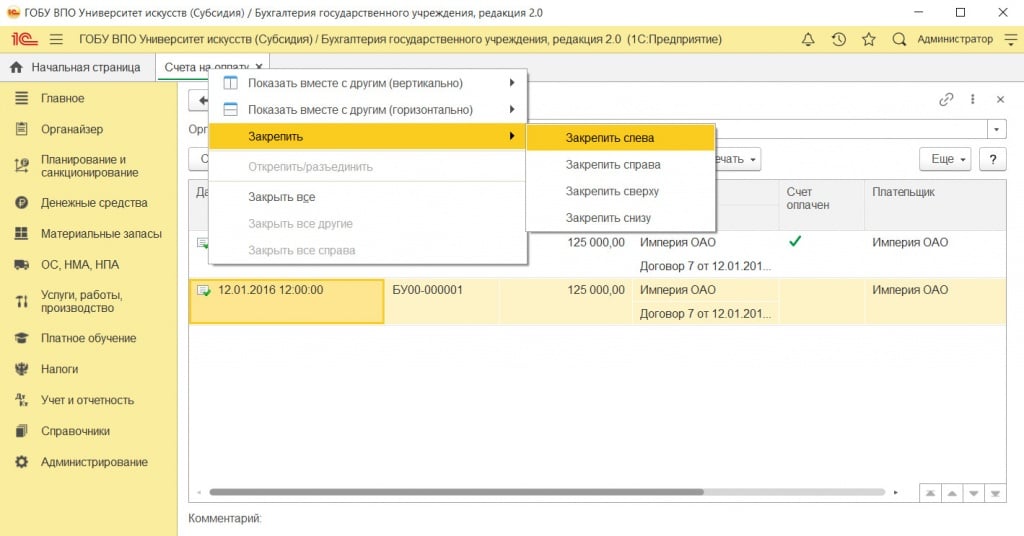Image resolution: width=1024 pixels, height=536 pixels.
Task: Open organization field dropdown arrow
Action: [997, 130]
